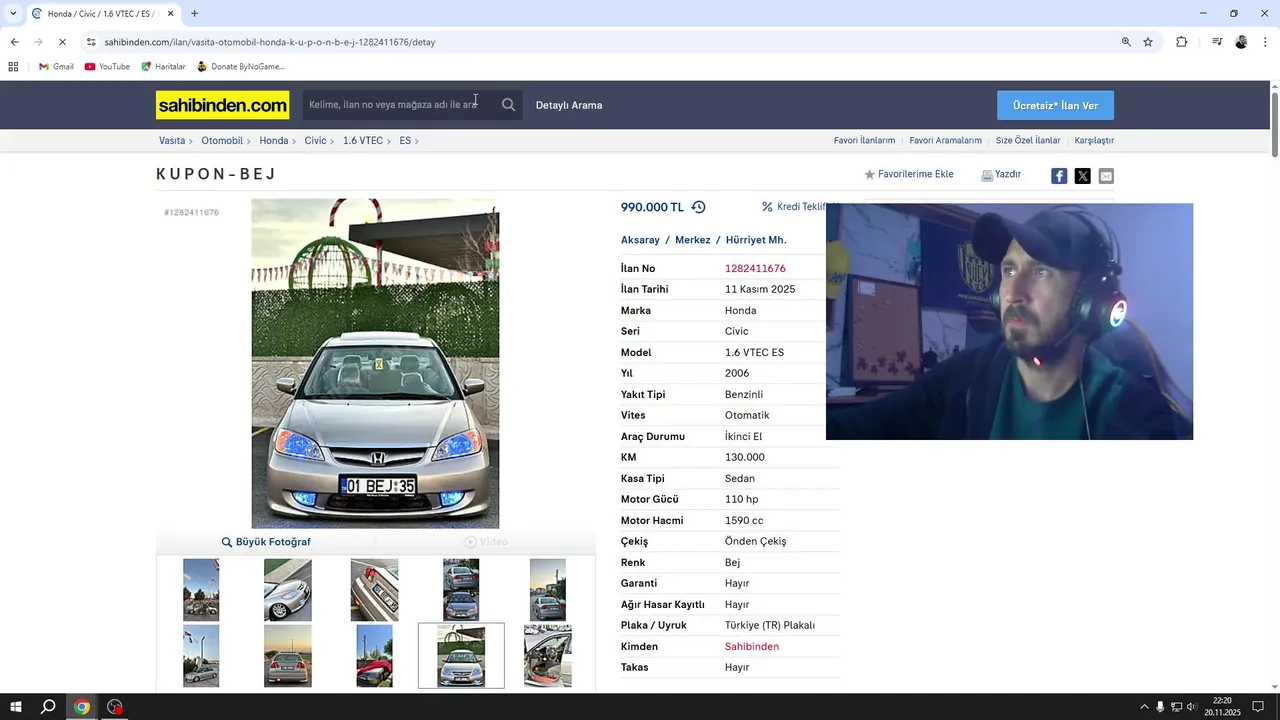Open YouTube bookmark
Viewport: 1280px width, 720px height.
click(107, 67)
